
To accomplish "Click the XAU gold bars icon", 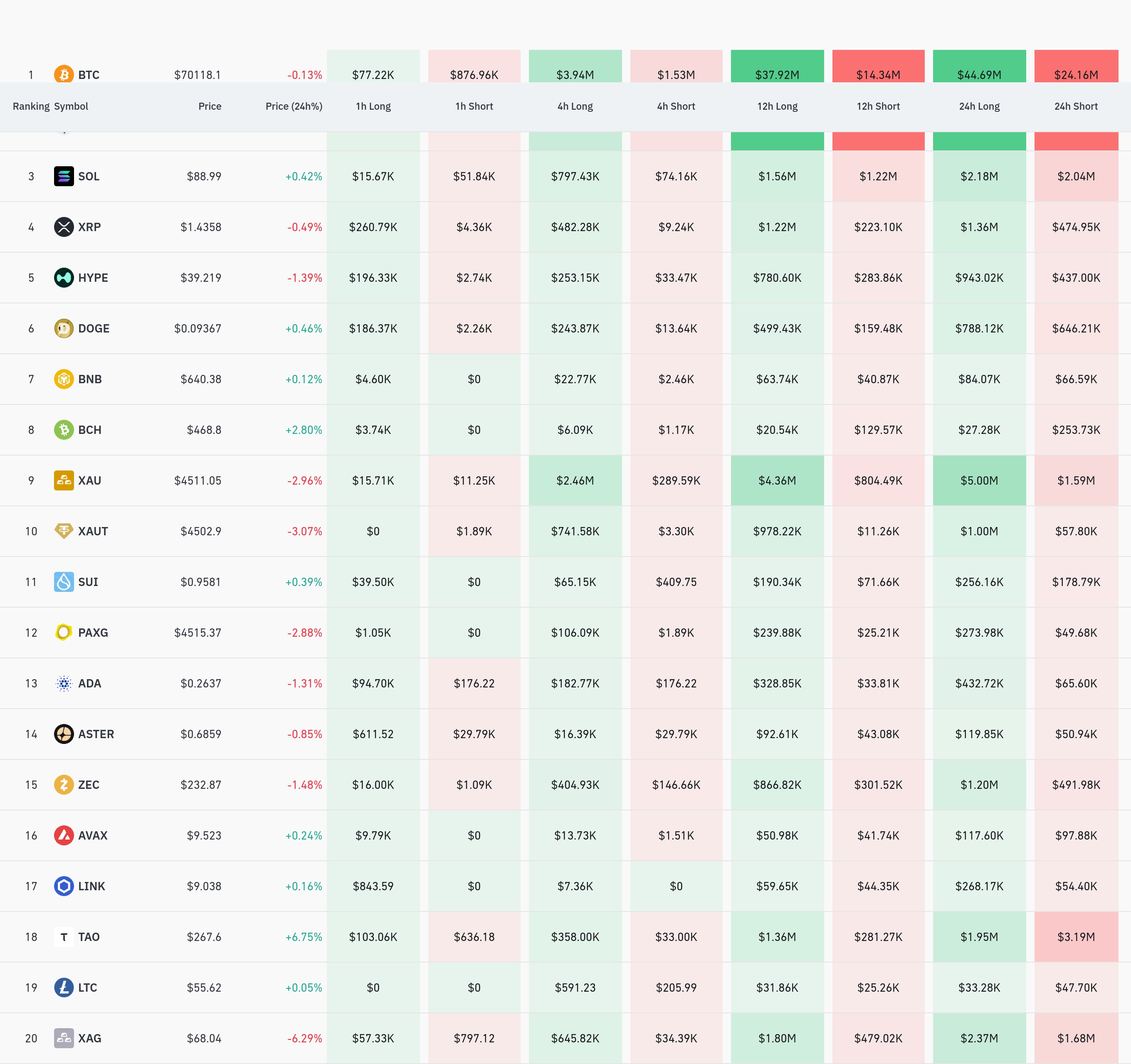I will (x=64, y=480).
